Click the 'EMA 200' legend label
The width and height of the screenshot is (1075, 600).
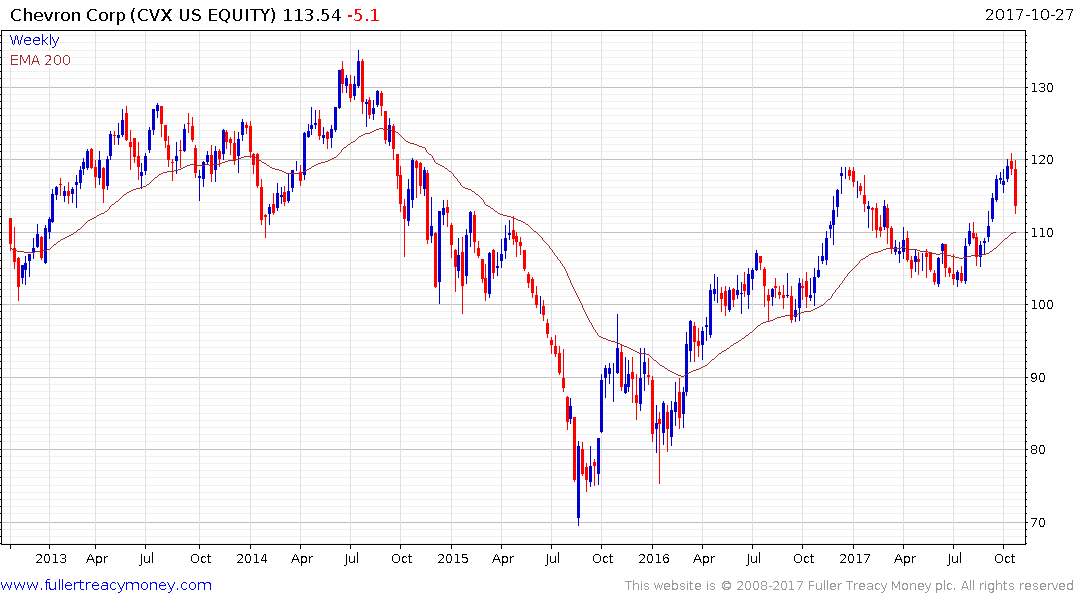pos(40,60)
